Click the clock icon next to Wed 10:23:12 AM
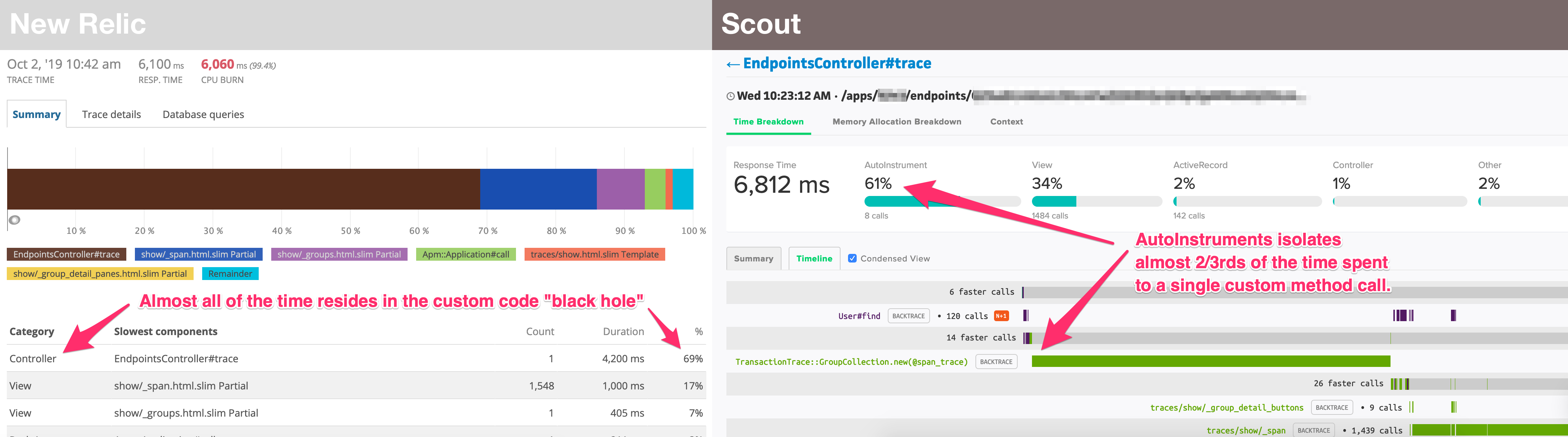 point(727,98)
